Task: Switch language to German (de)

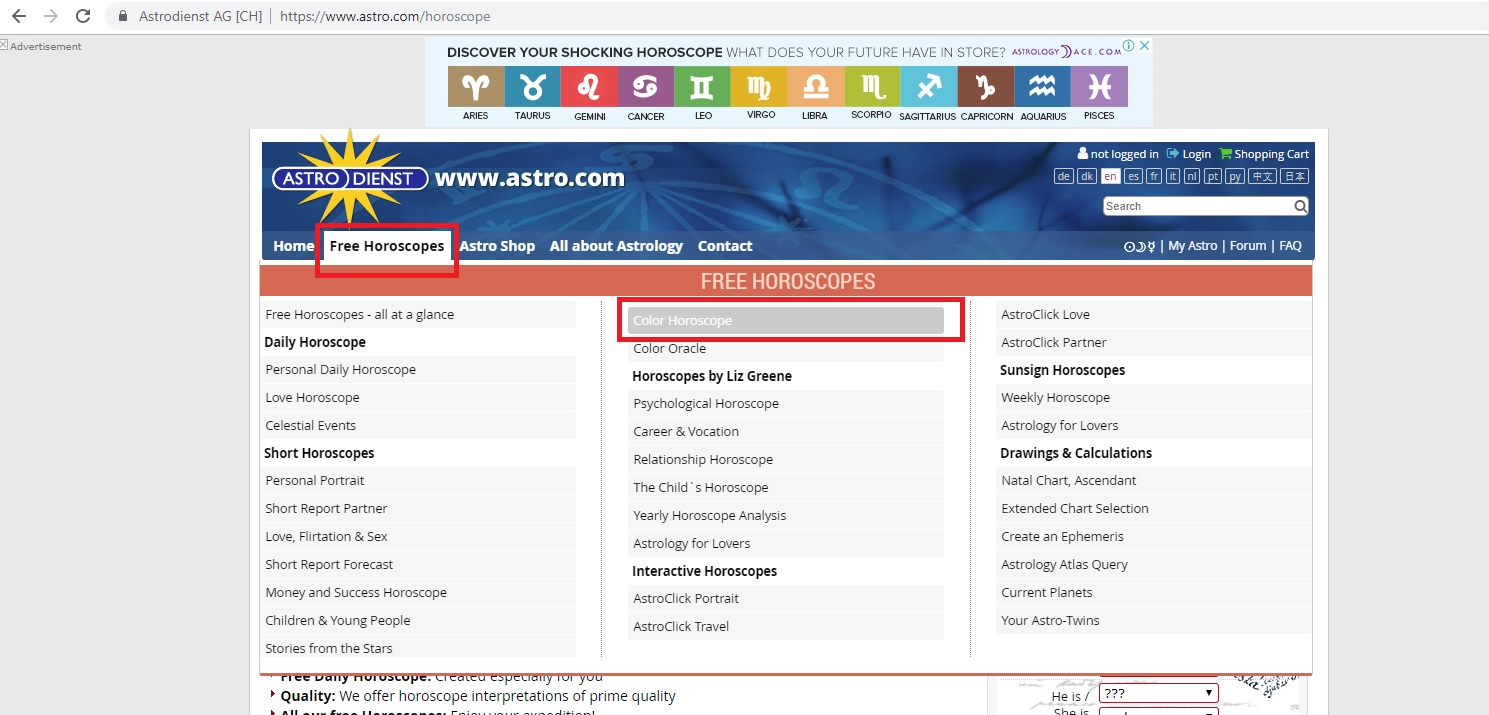Action: [1064, 176]
